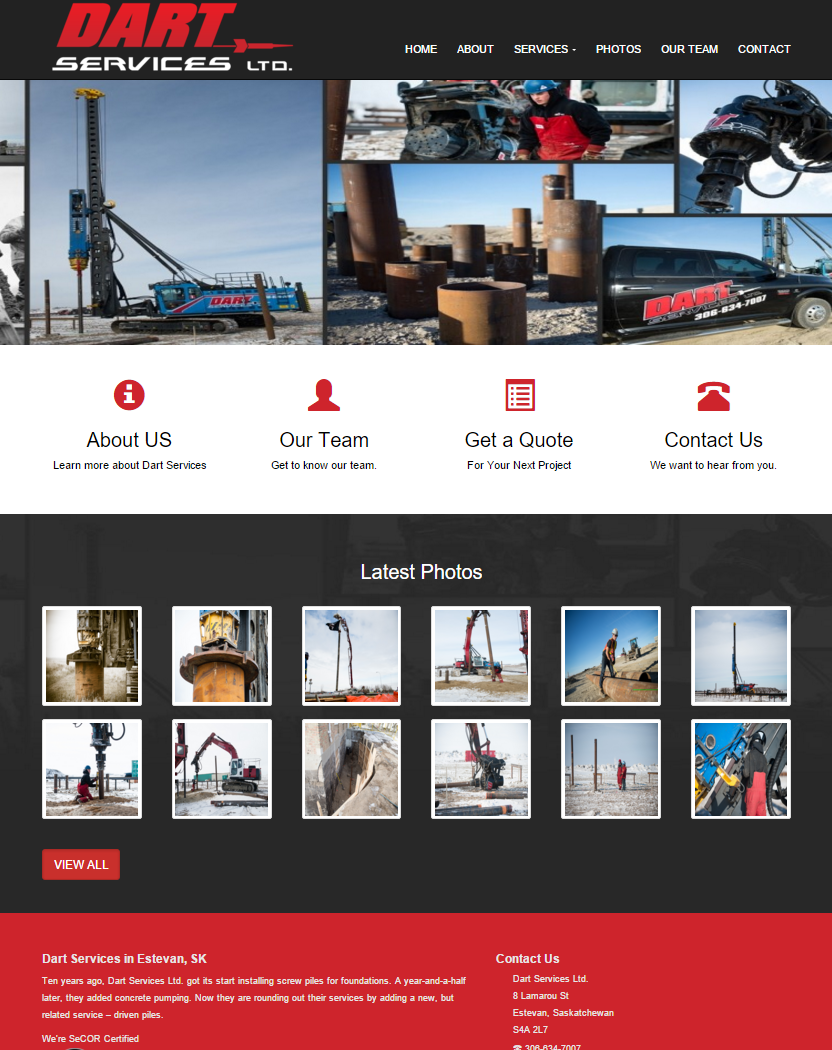Click the red telephone icon above Contact Us
This screenshot has width=832, height=1050.
[x=713, y=396]
